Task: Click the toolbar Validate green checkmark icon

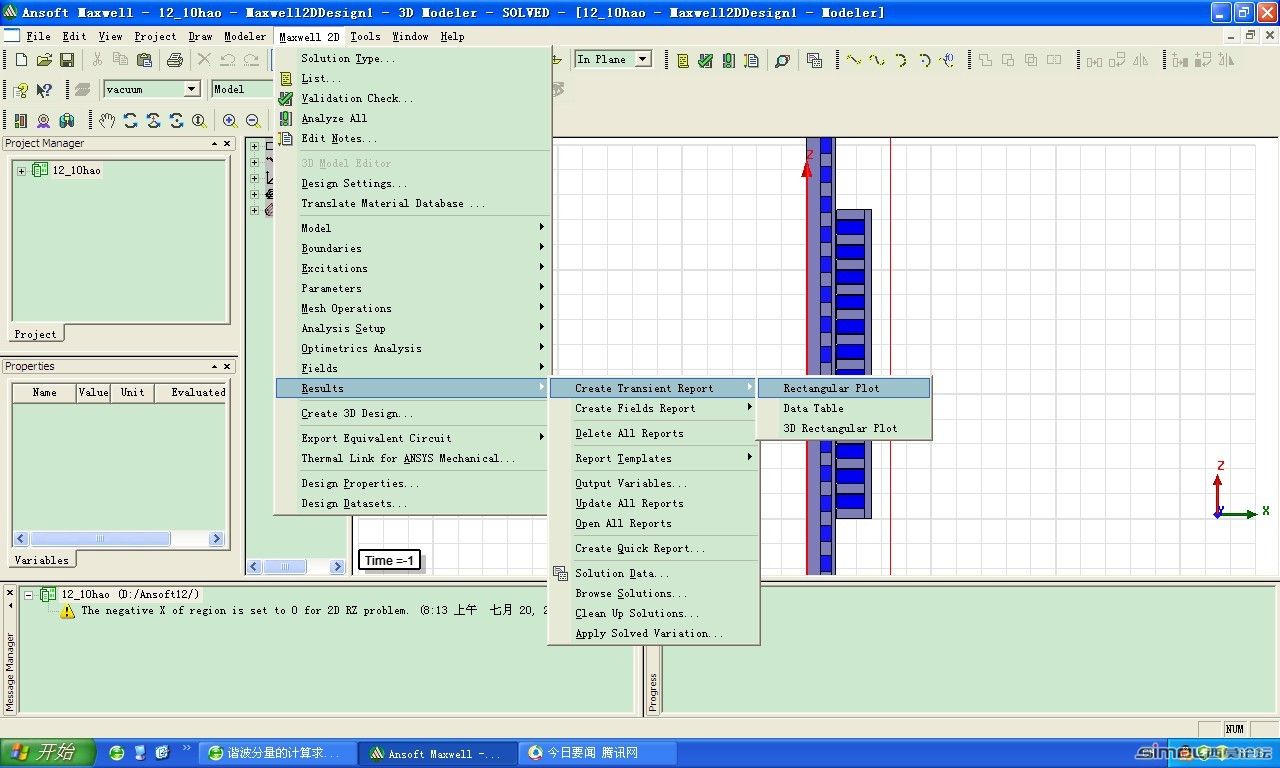Action: pos(705,60)
